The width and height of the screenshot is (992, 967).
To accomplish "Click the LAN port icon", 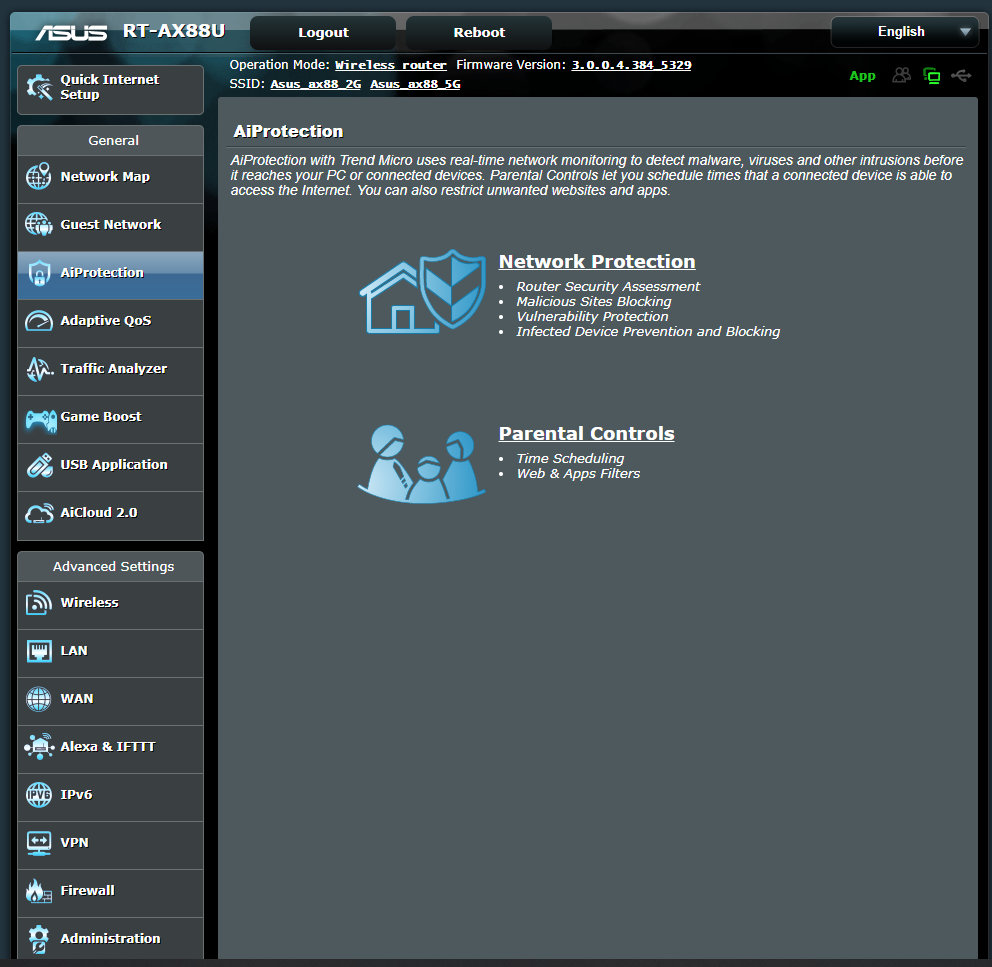I will tap(39, 651).
